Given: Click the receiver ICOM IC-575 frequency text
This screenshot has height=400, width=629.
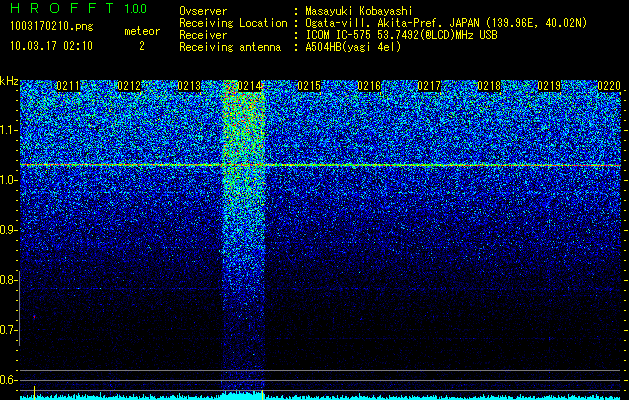Looking at the screenshot, I should coord(401,35).
